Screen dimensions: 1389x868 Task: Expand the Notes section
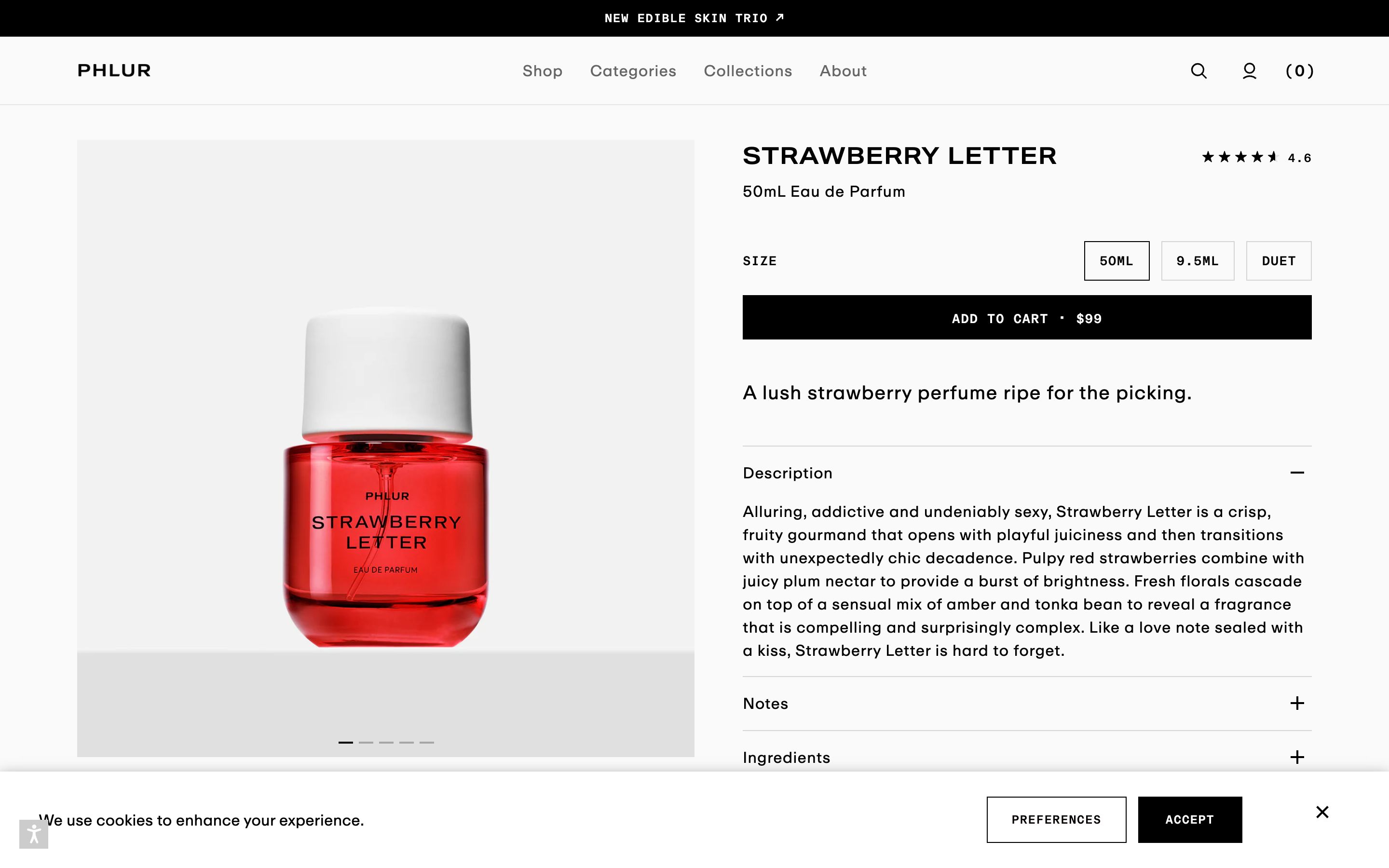1296,703
